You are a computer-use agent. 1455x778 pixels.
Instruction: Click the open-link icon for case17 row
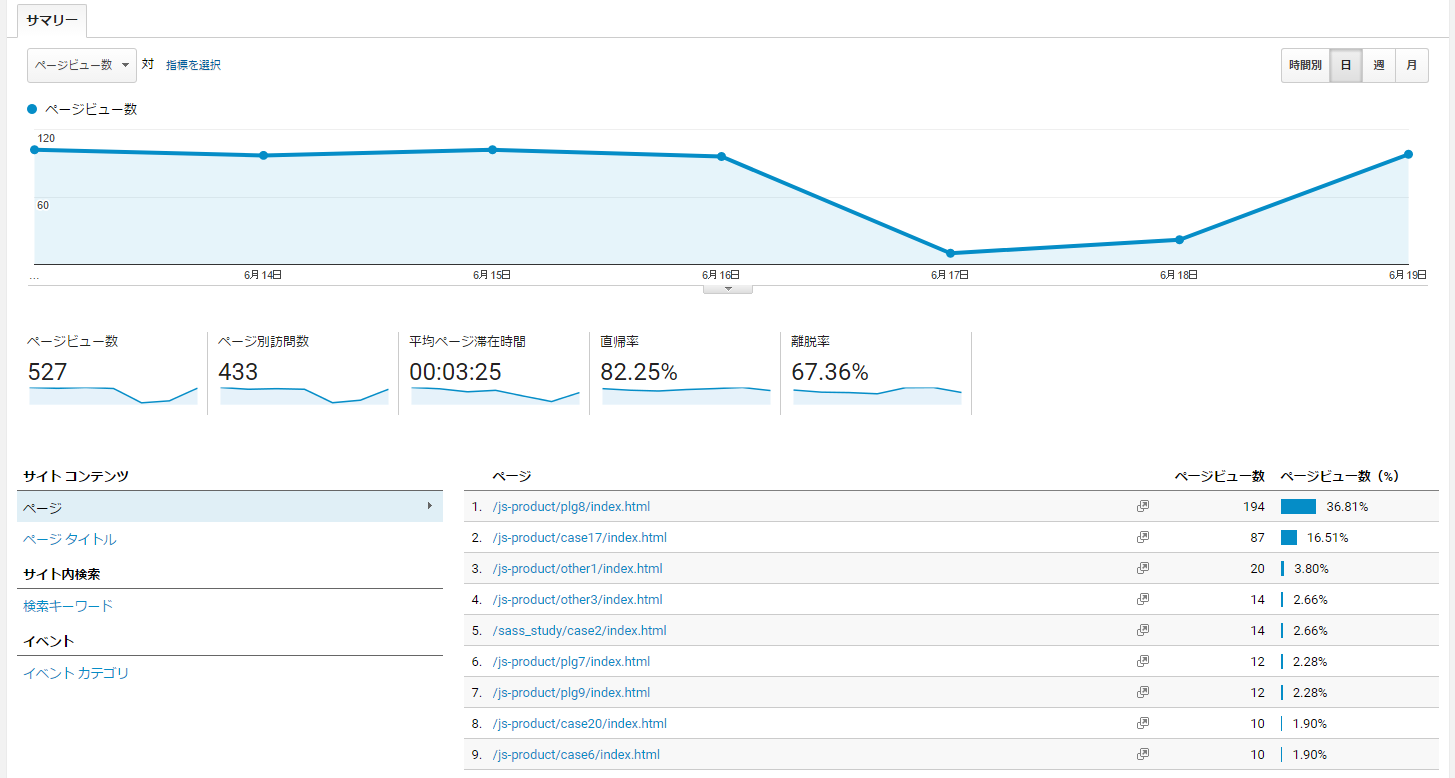point(1143,537)
